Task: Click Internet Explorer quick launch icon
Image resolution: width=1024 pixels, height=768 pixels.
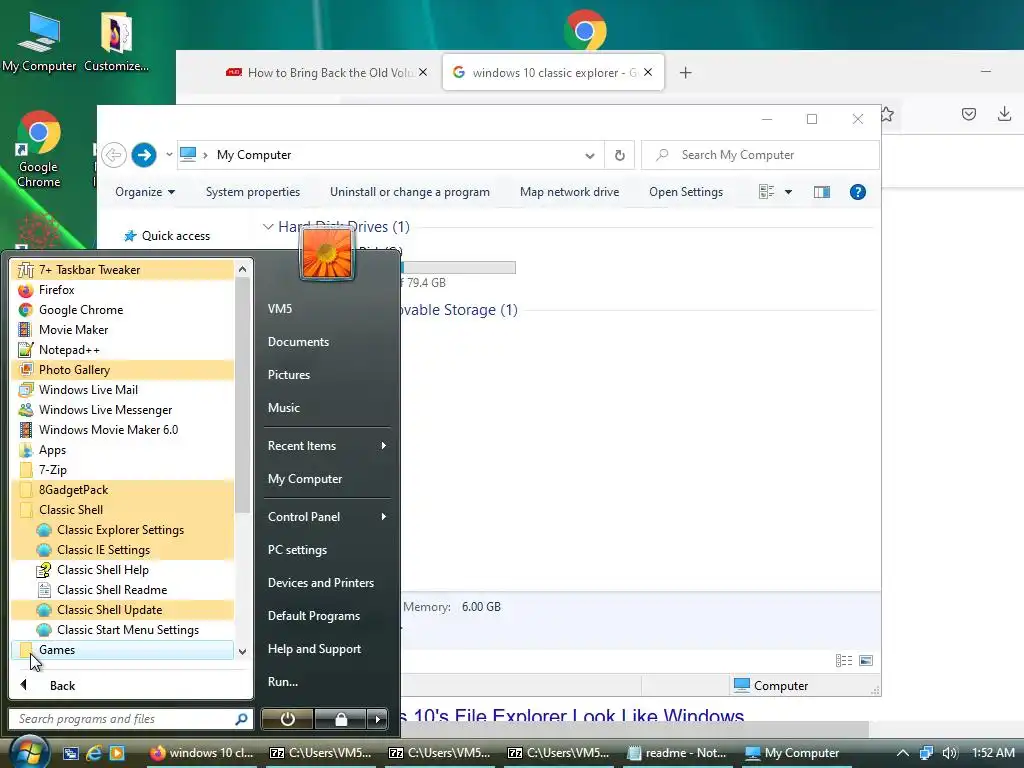Action: tap(94, 753)
